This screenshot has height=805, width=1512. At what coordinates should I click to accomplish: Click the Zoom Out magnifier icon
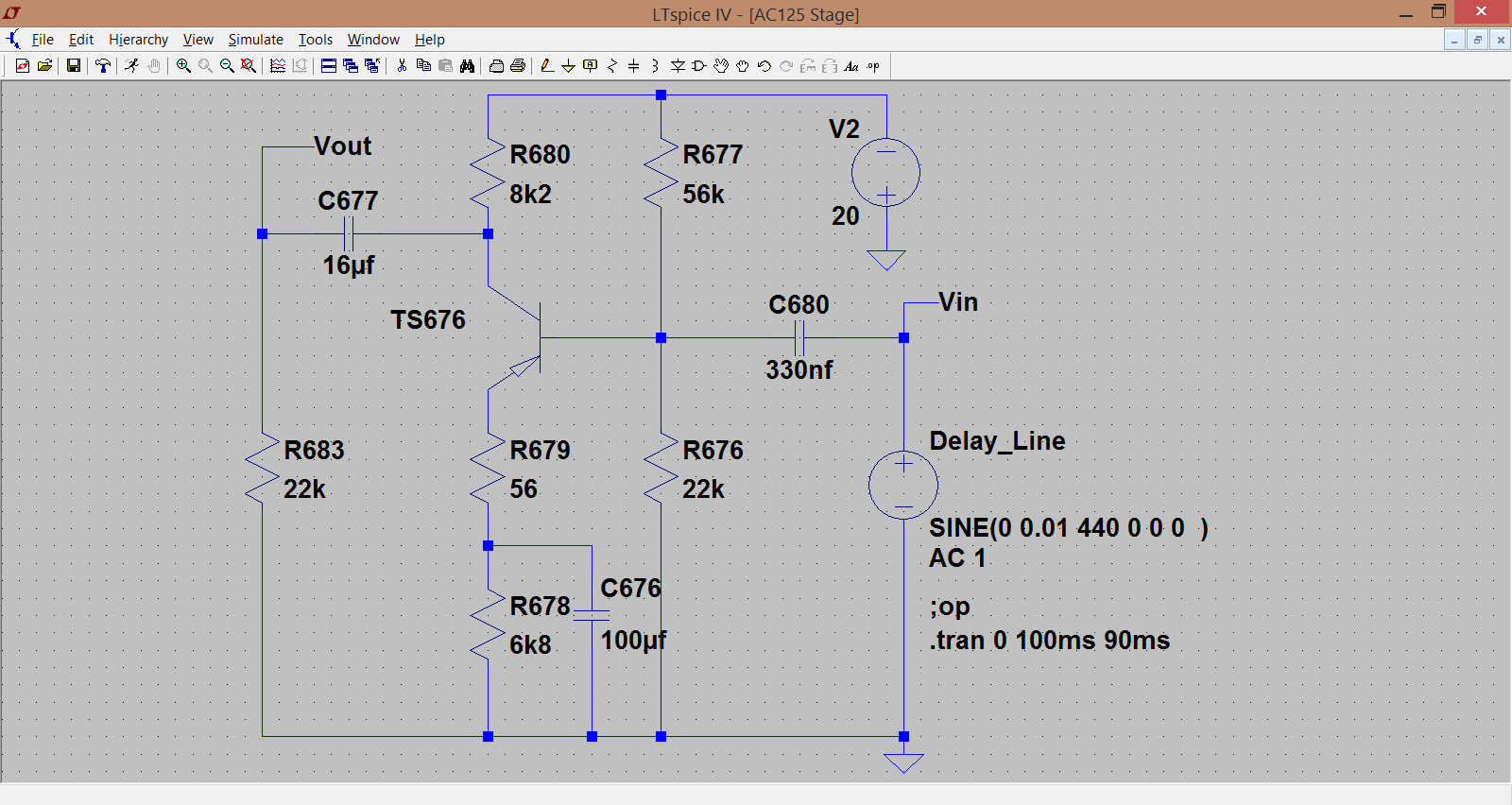tap(227, 65)
